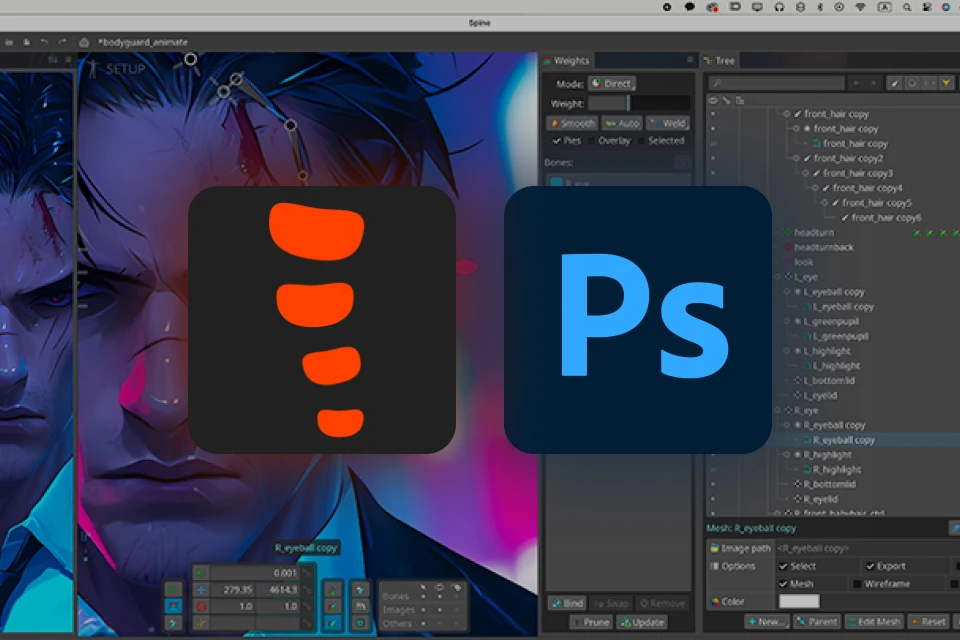Toggle visibility dot for R_eyelid
Viewport: 960px width, 640px height.
713,499
